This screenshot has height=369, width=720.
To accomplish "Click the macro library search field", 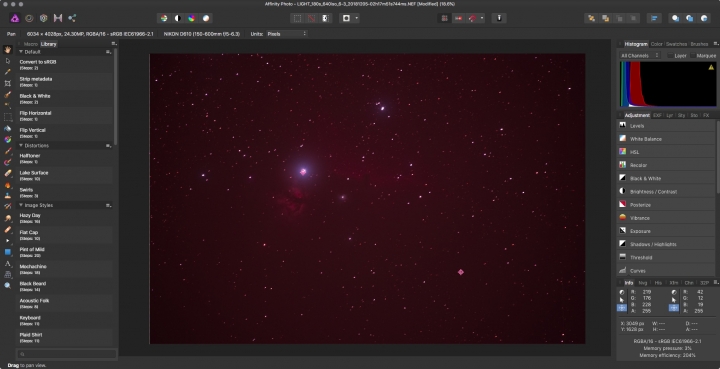I will click(67, 354).
